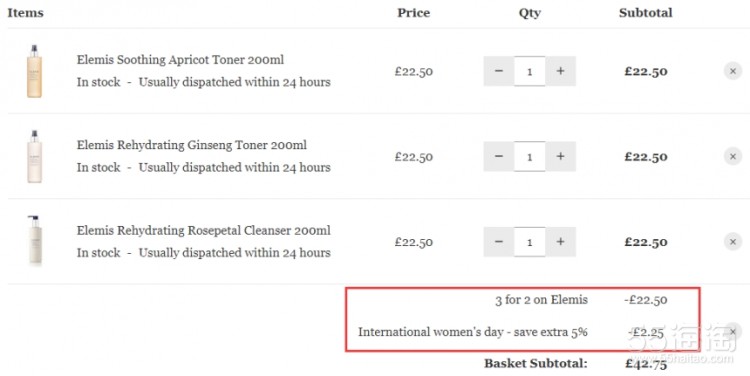Screen dimensions: 750x376
Task: Click the Apricot Toner product image
Action: (x=34, y=71)
